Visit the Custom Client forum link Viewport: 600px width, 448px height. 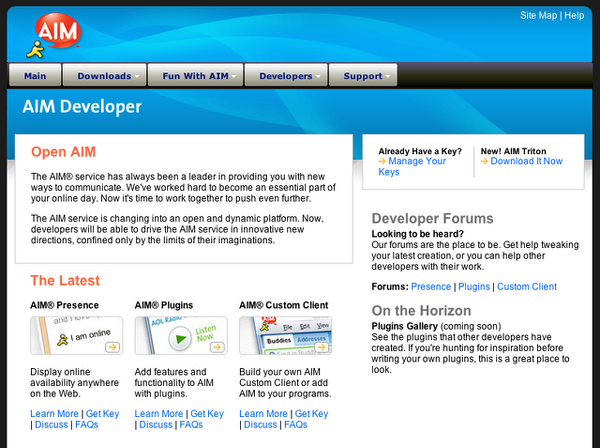coord(527,287)
